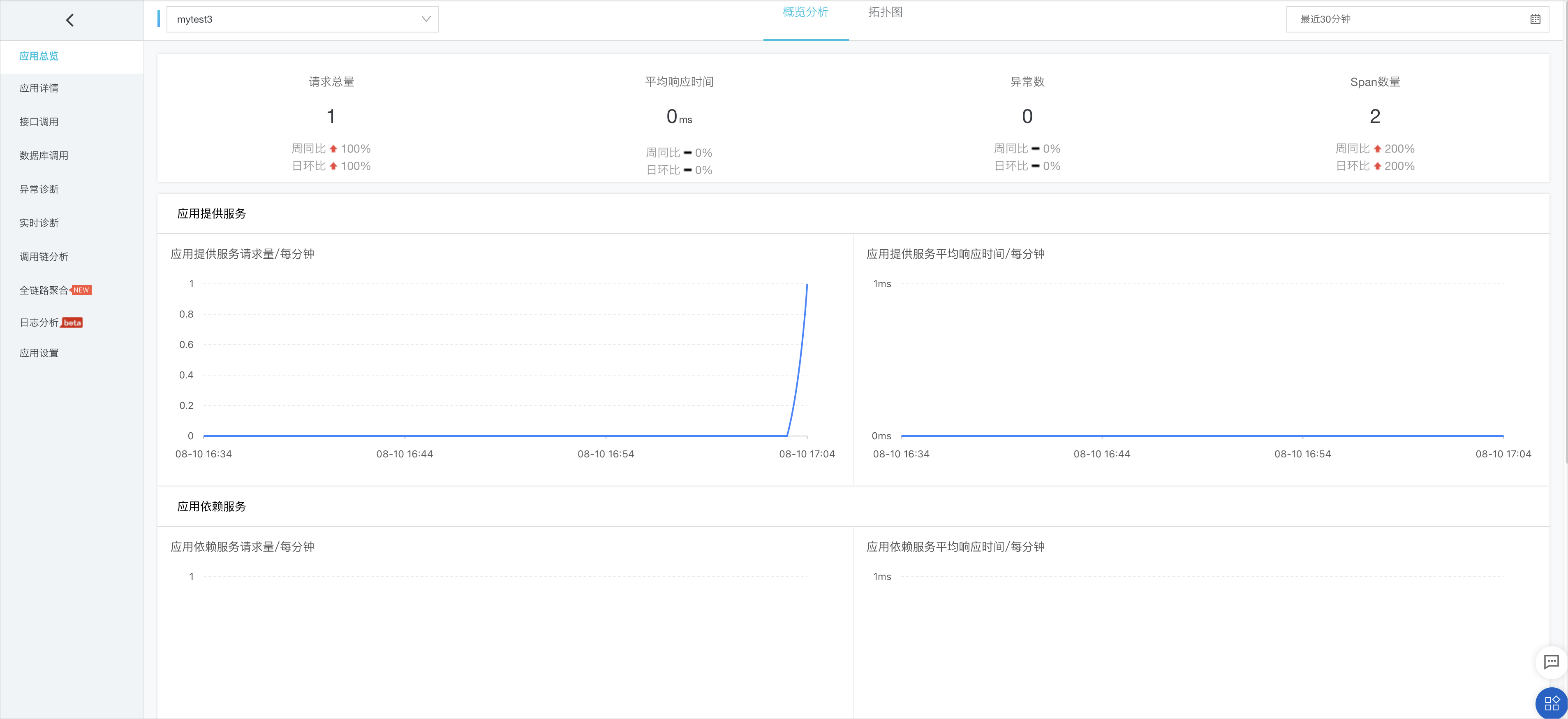
Task: Click the beta badge next to 日志分析
Action: pyautogui.click(x=72, y=322)
